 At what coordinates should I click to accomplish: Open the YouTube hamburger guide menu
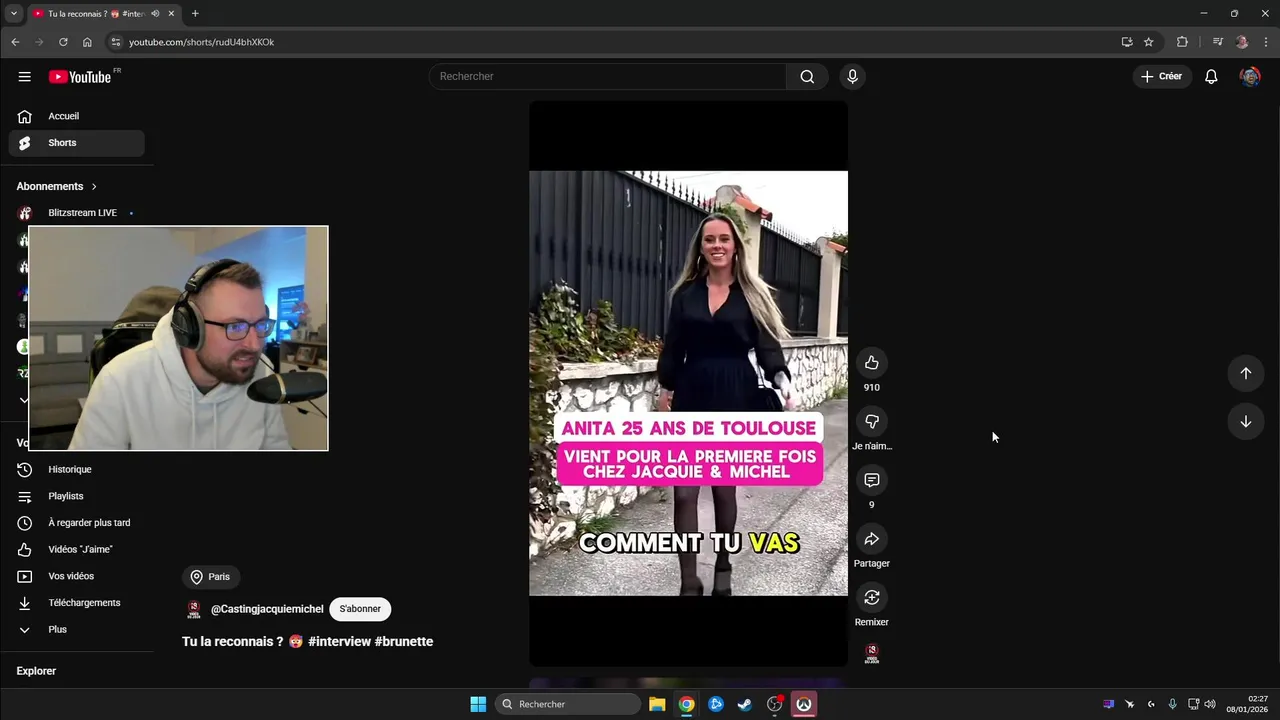pyautogui.click(x=24, y=77)
